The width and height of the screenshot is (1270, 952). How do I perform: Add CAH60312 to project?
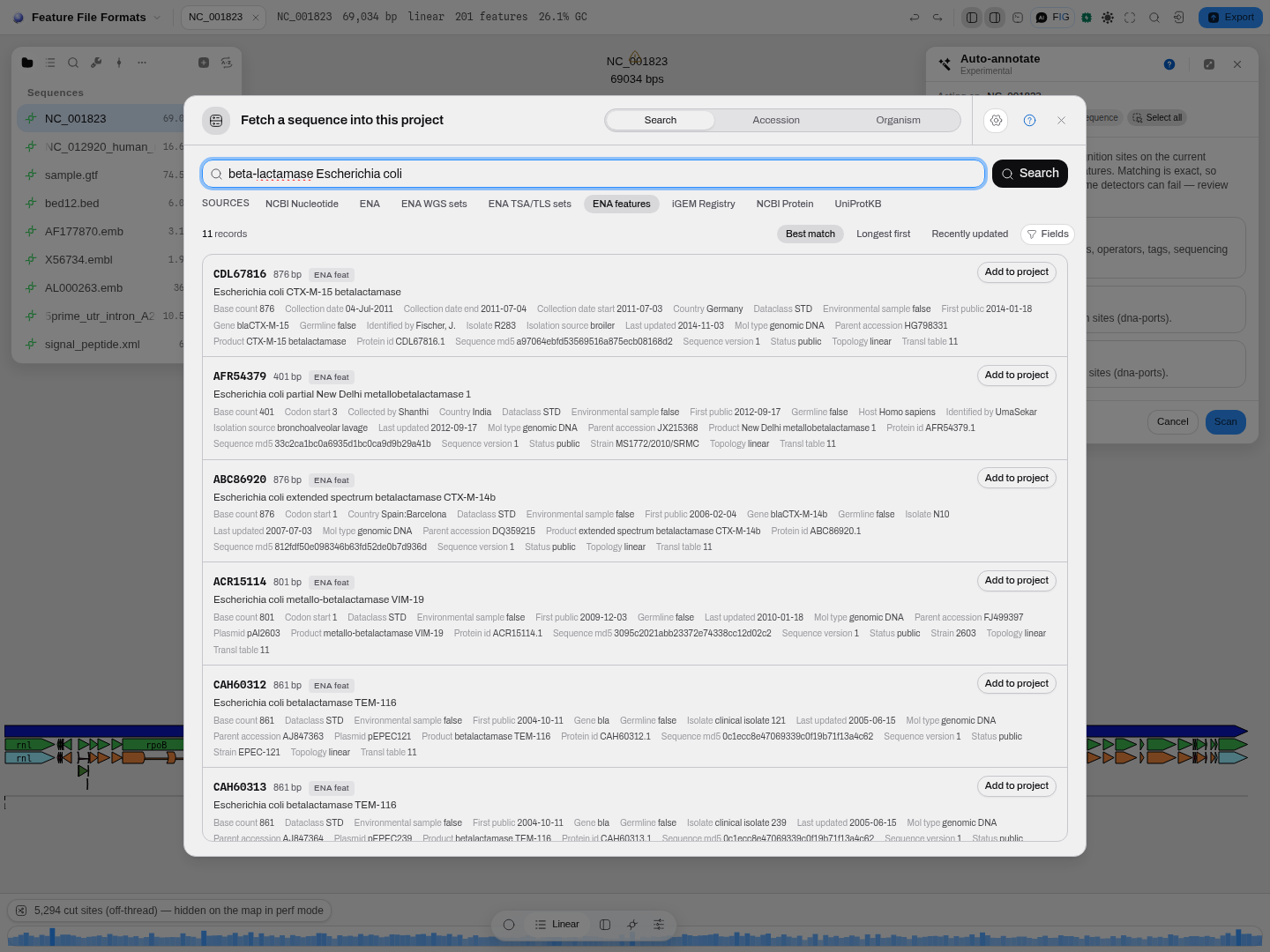click(1017, 683)
